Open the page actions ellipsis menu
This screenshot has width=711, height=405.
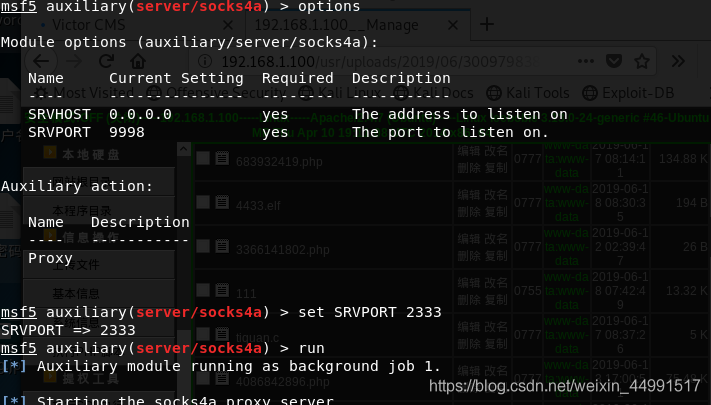pos(586,61)
